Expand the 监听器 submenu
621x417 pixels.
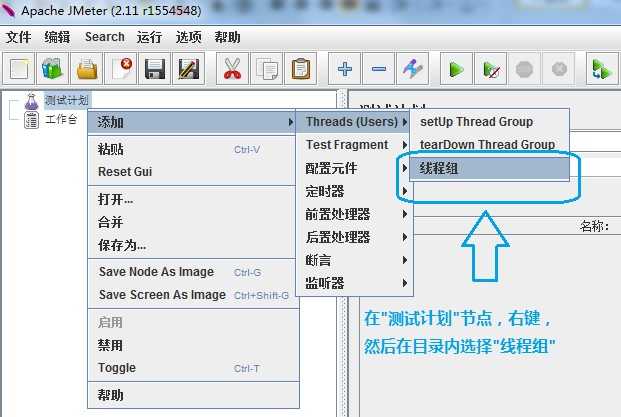click(x=355, y=283)
